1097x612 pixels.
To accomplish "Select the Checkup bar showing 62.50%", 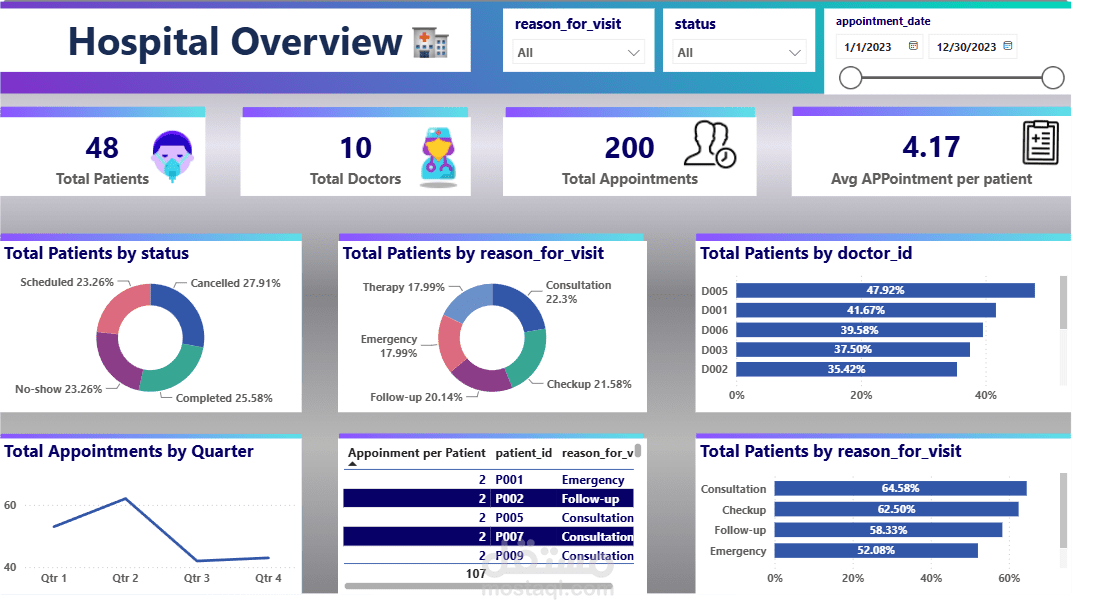I will [896, 509].
